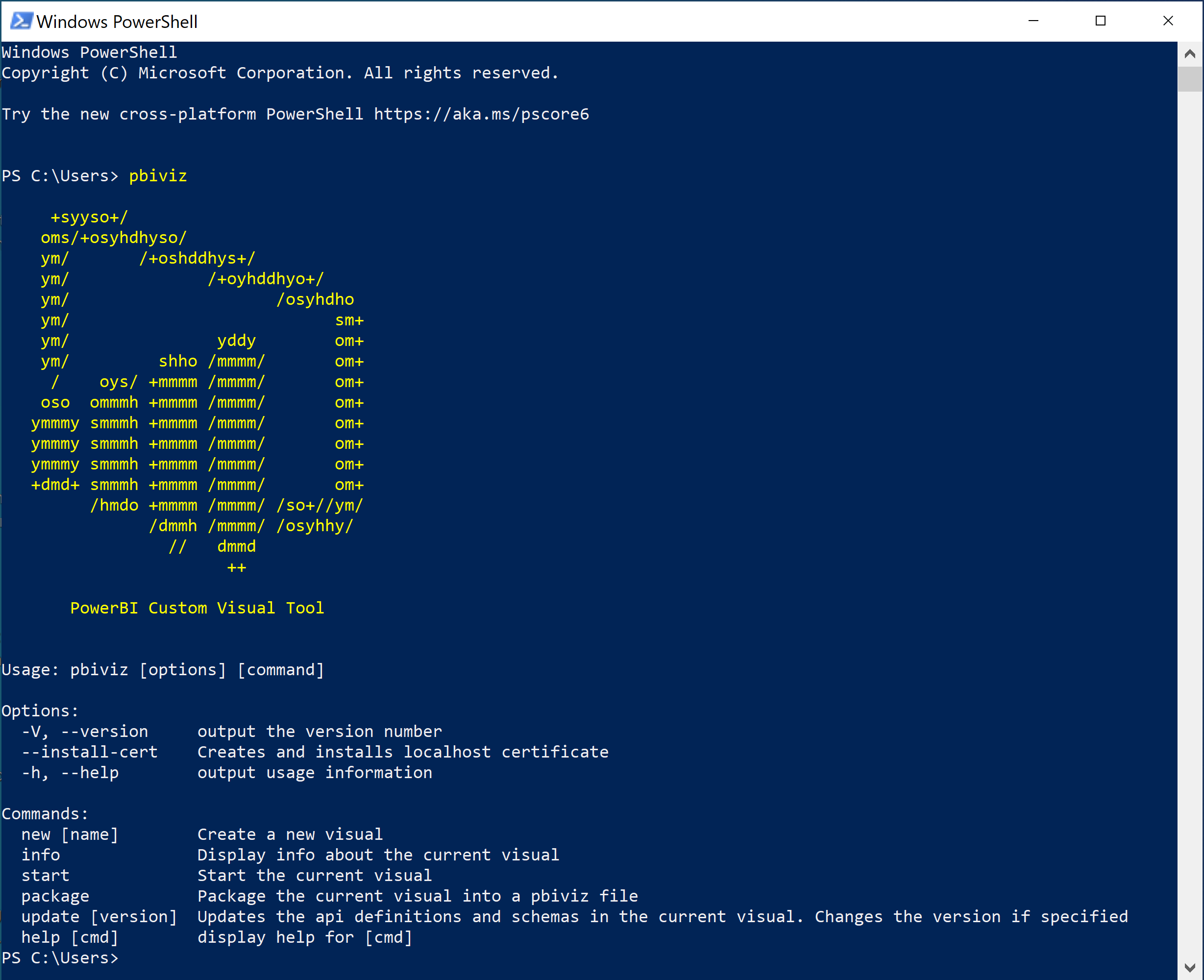Image resolution: width=1204 pixels, height=980 pixels.
Task: Click the 'new [name]' command text
Action: click(x=66, y=834)
